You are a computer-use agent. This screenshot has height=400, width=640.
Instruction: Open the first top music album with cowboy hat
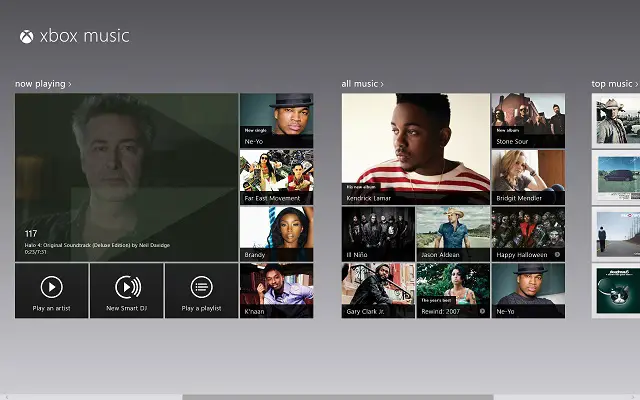click(x=616, y=120)
